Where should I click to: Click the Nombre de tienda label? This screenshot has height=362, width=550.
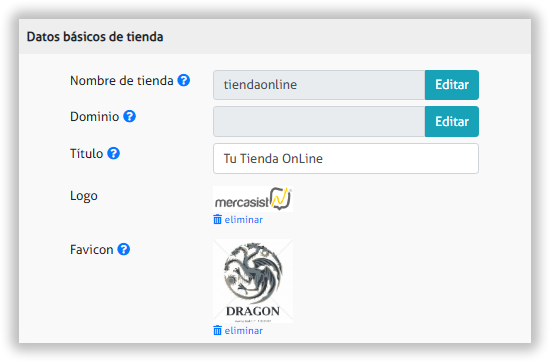(122, 81)
